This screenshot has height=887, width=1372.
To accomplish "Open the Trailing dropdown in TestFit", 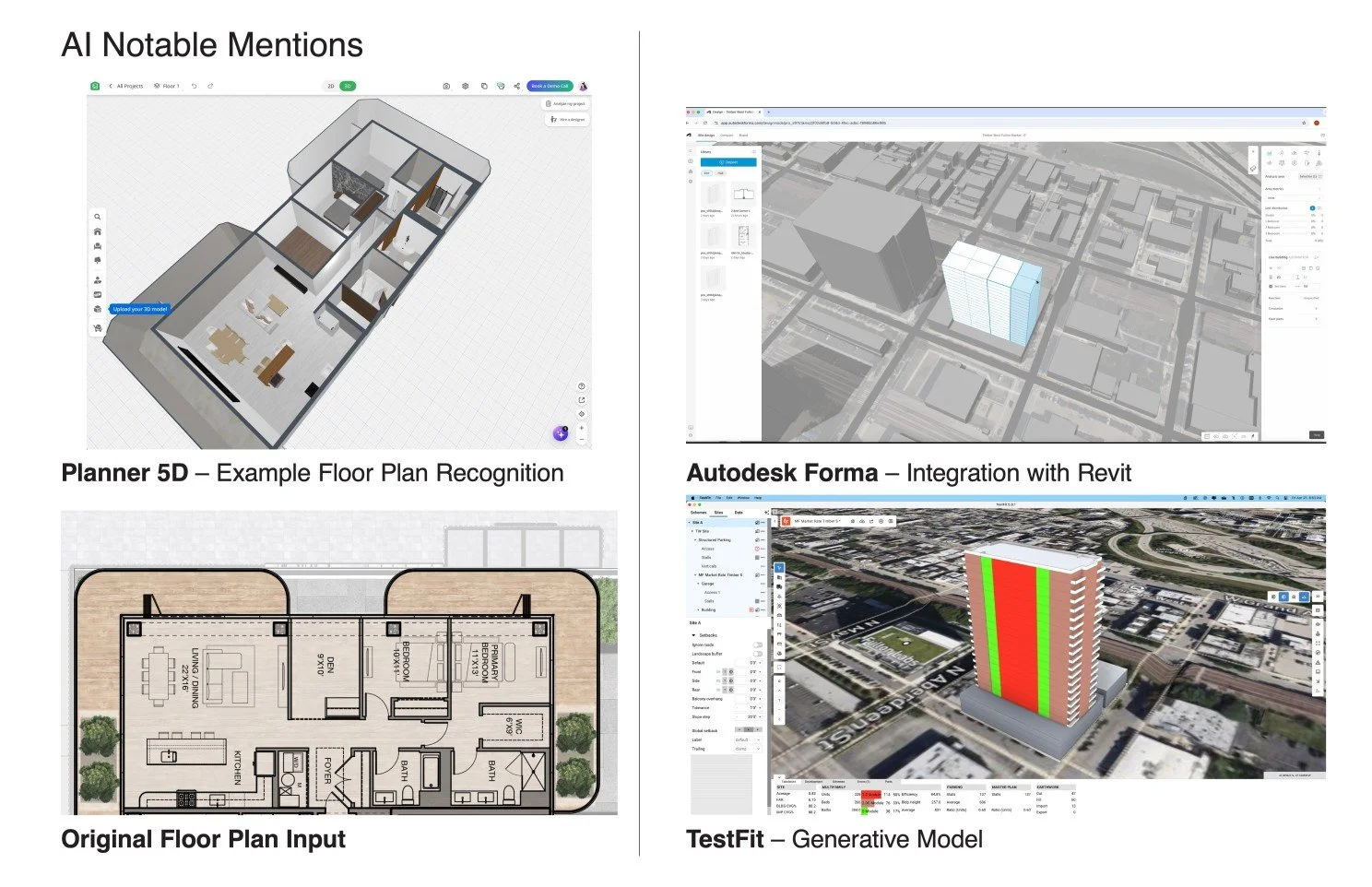I will click(747, 749).
